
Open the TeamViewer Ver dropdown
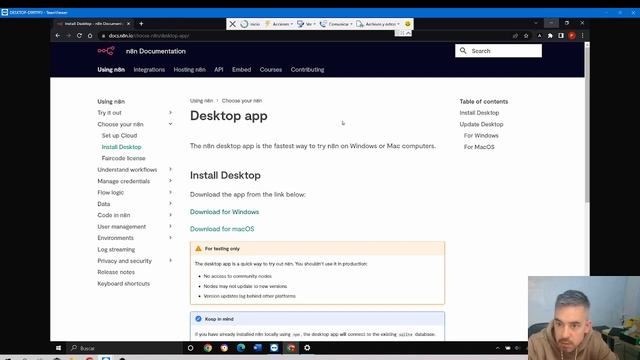pos(307,24)
